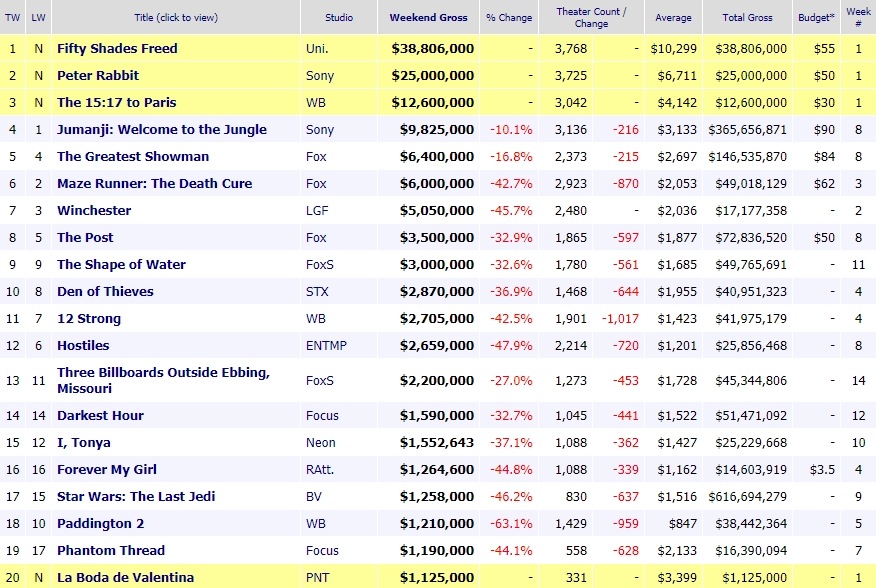
Task: Select the $10,299 average value
Action: [674, 49]
